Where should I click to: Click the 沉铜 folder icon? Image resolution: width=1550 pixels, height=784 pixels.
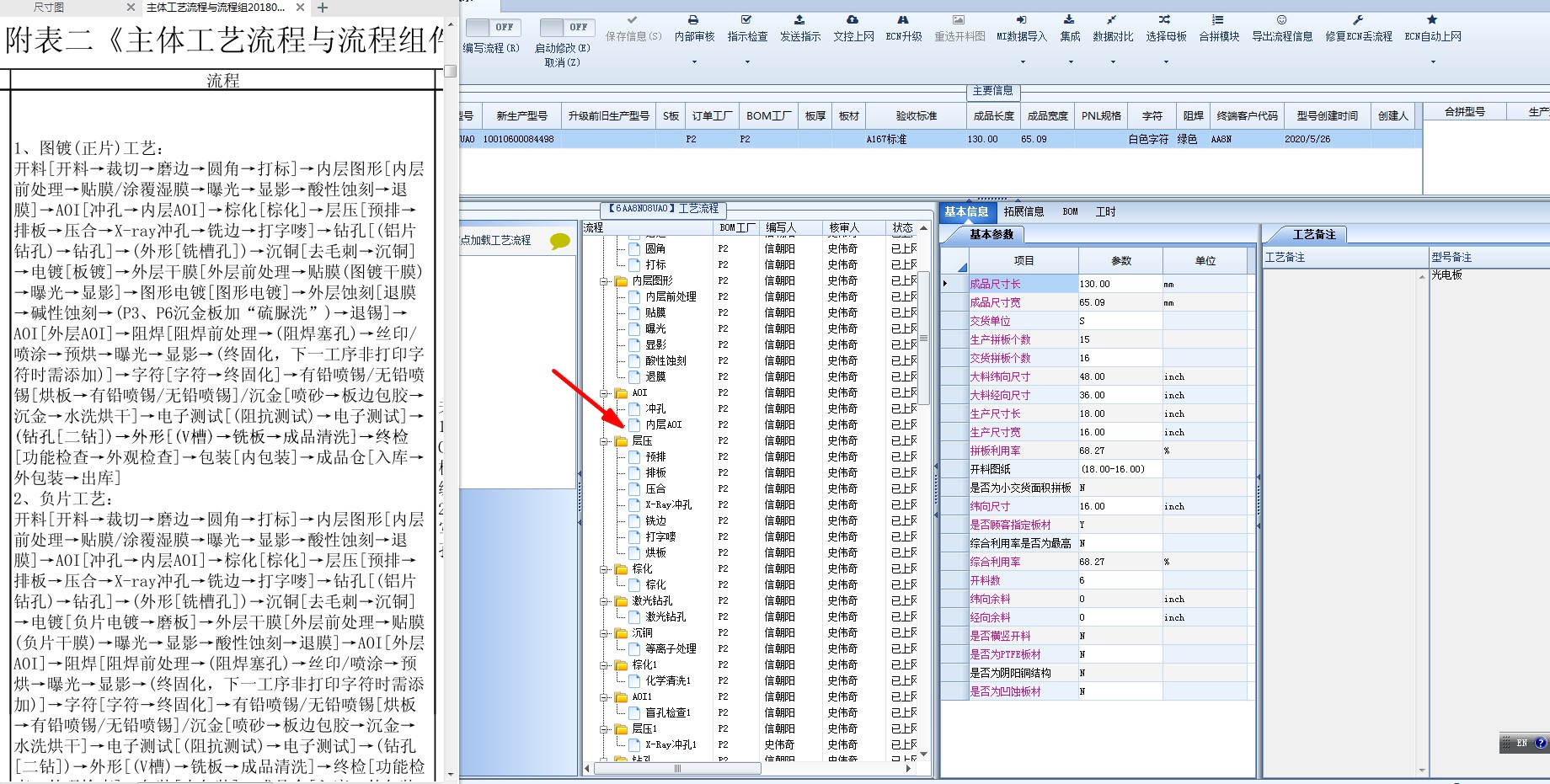coord(621,632)
